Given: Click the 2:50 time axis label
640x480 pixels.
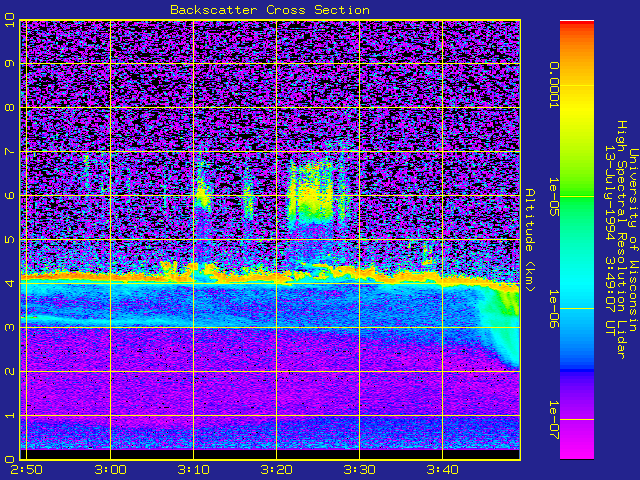Looking at the screenshot, I should [27, 470].
